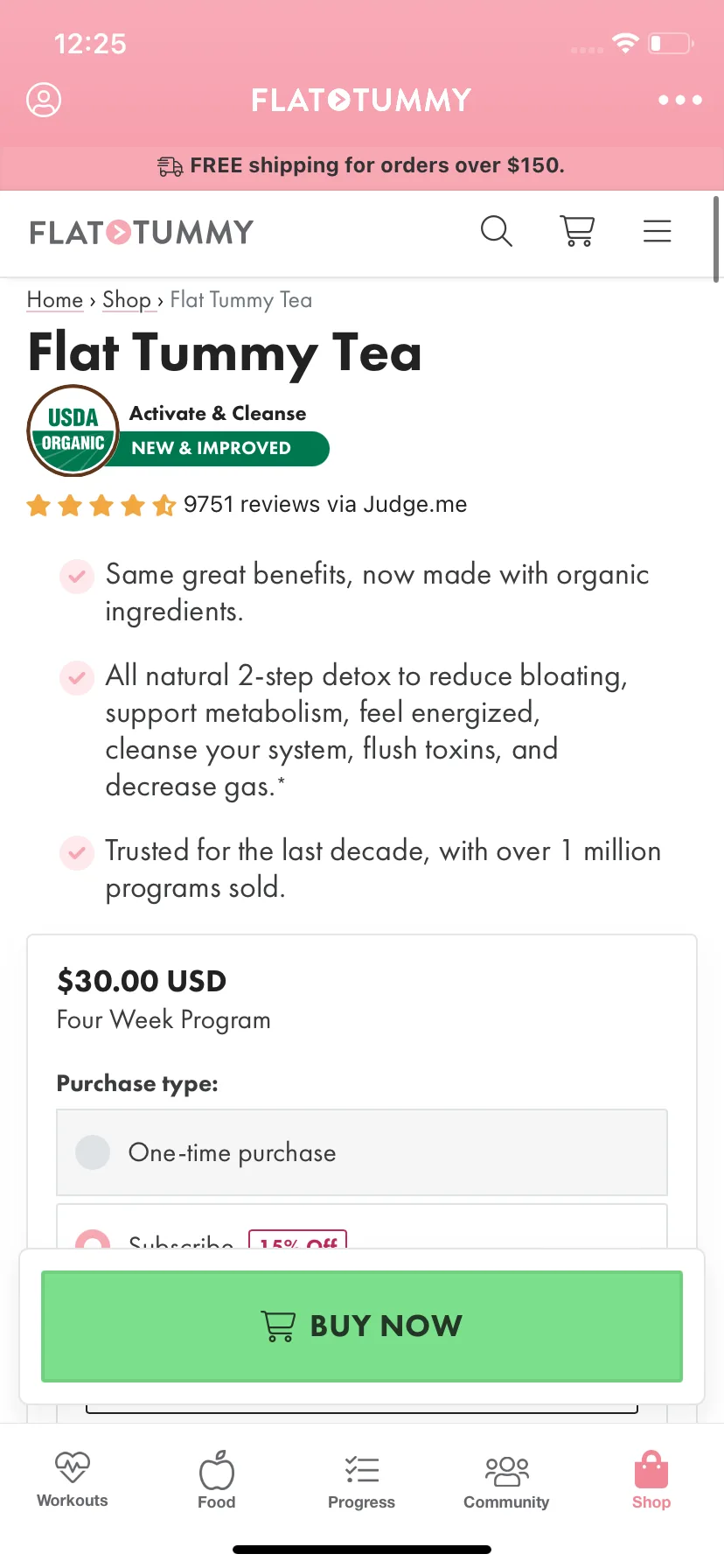Open the hamburger navigation menu

(x=657, y=231)
